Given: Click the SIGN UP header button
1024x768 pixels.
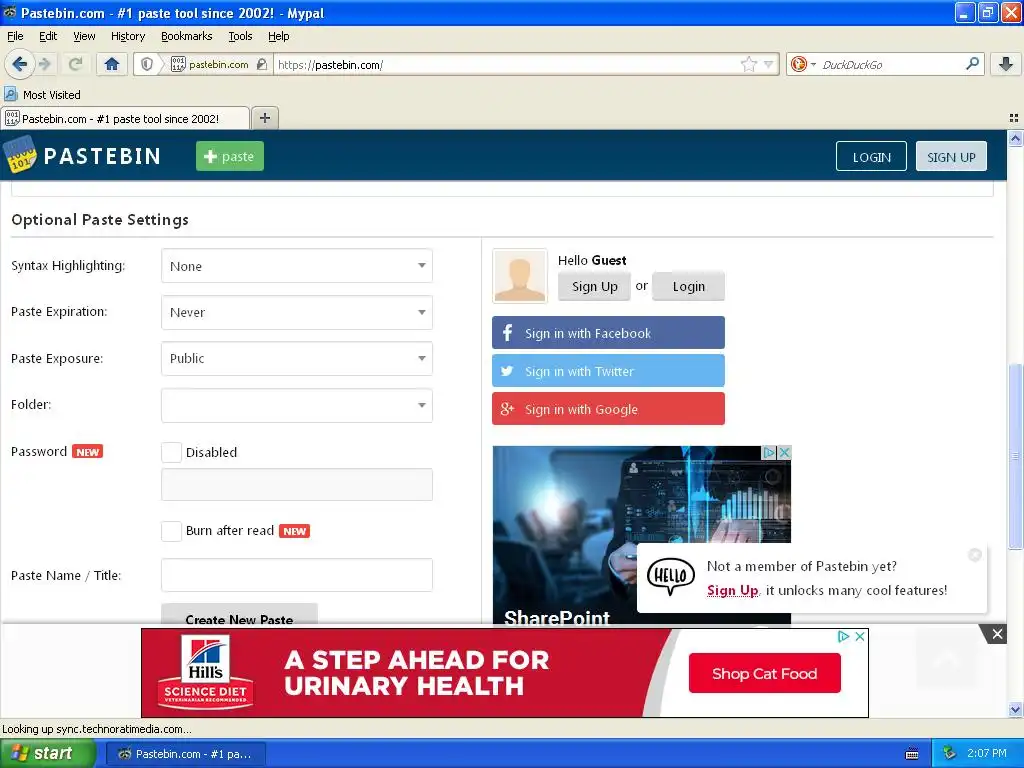Looking at the screenshot, I should click(x=951, y=157).
